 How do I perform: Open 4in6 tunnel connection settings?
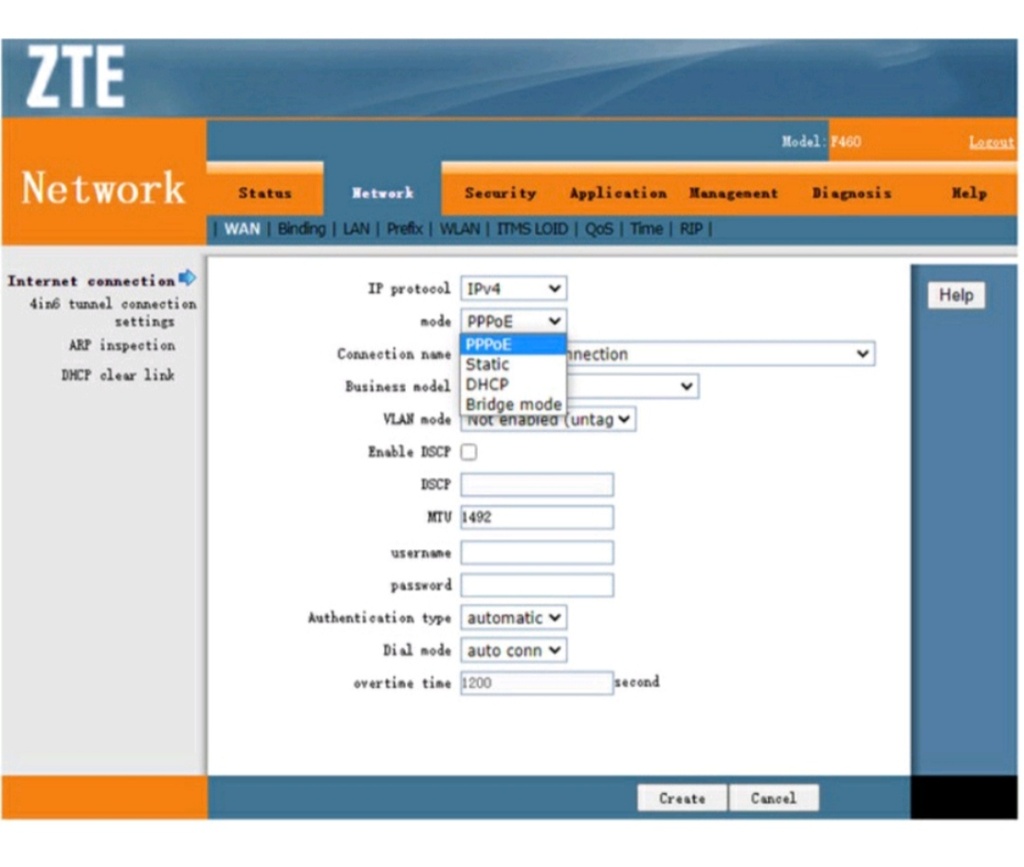click(x=113, y=313)
